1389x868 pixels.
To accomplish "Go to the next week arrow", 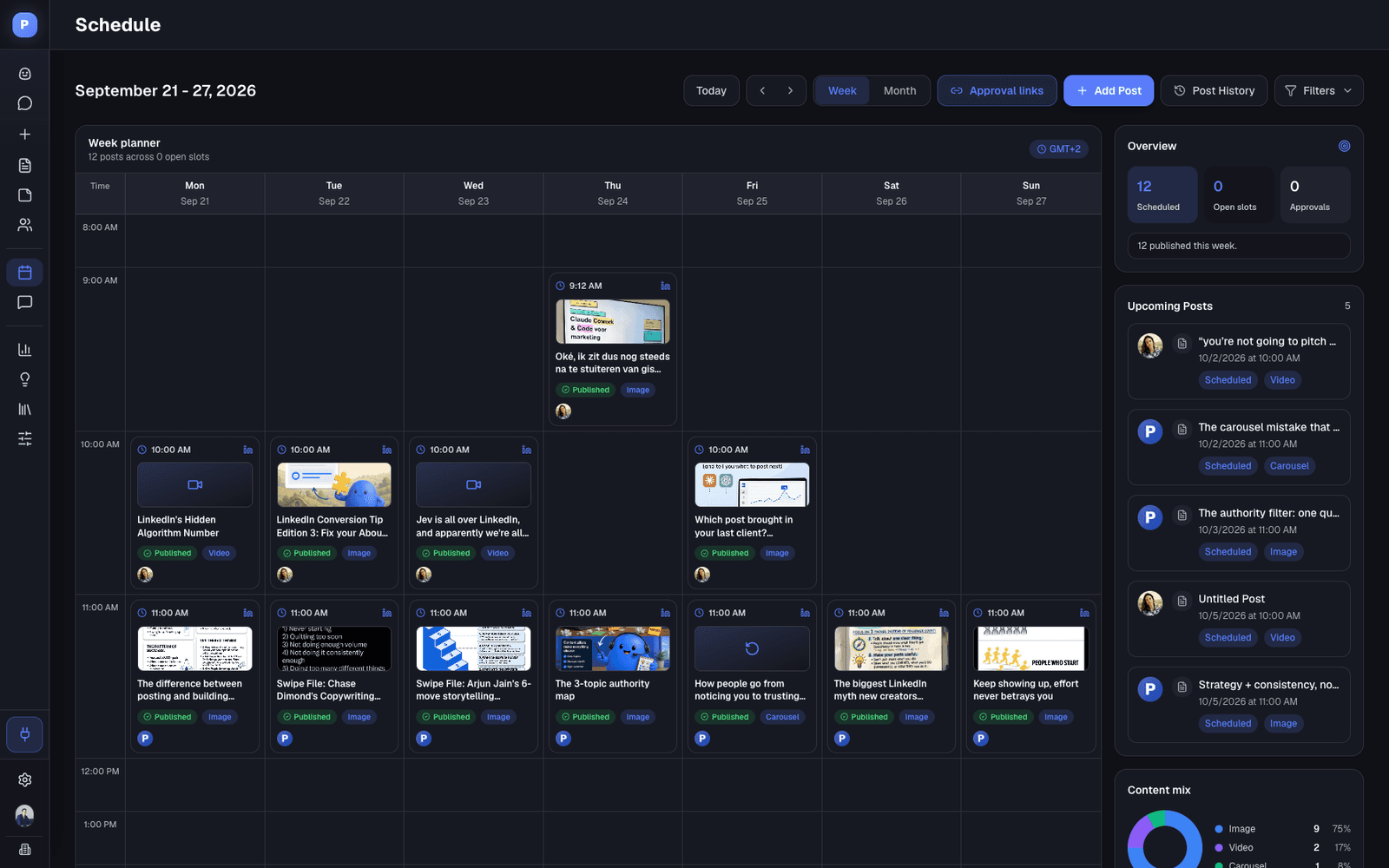I will pyautogui.click(x=790, y=90).
